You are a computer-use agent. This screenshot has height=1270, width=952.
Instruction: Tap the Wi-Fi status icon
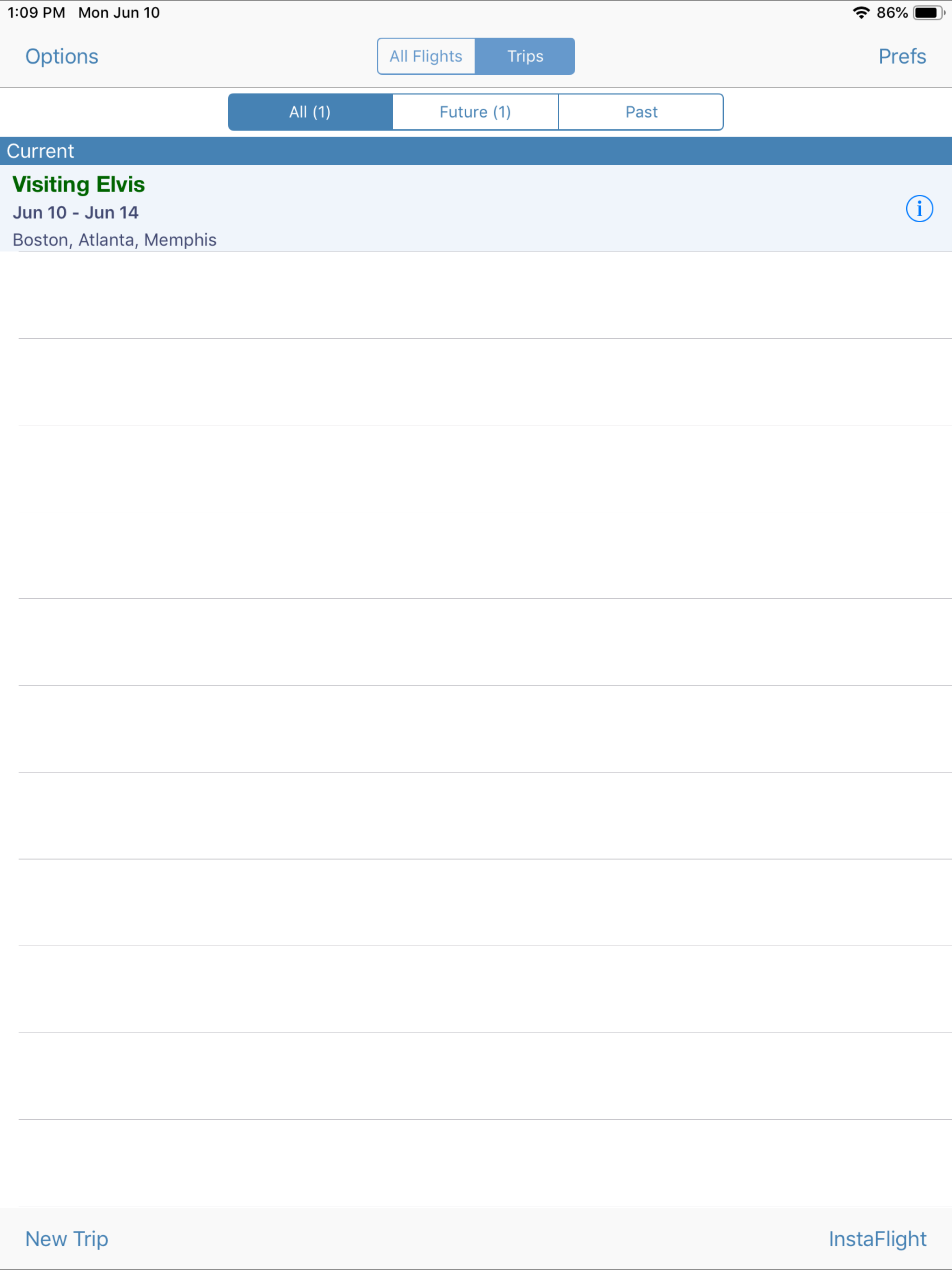pyautogui.click(x=861, y=13)
